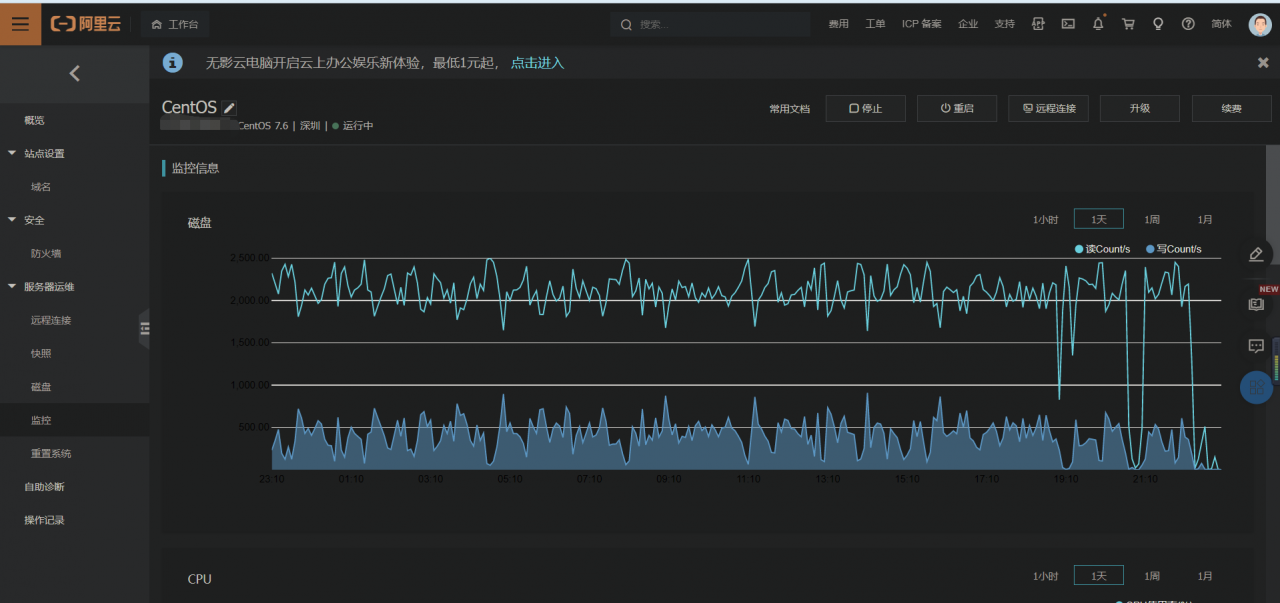Dismiss the announcement banner
The width and height of the screenshot is (1280, 603).
(x=1263, y=63)
